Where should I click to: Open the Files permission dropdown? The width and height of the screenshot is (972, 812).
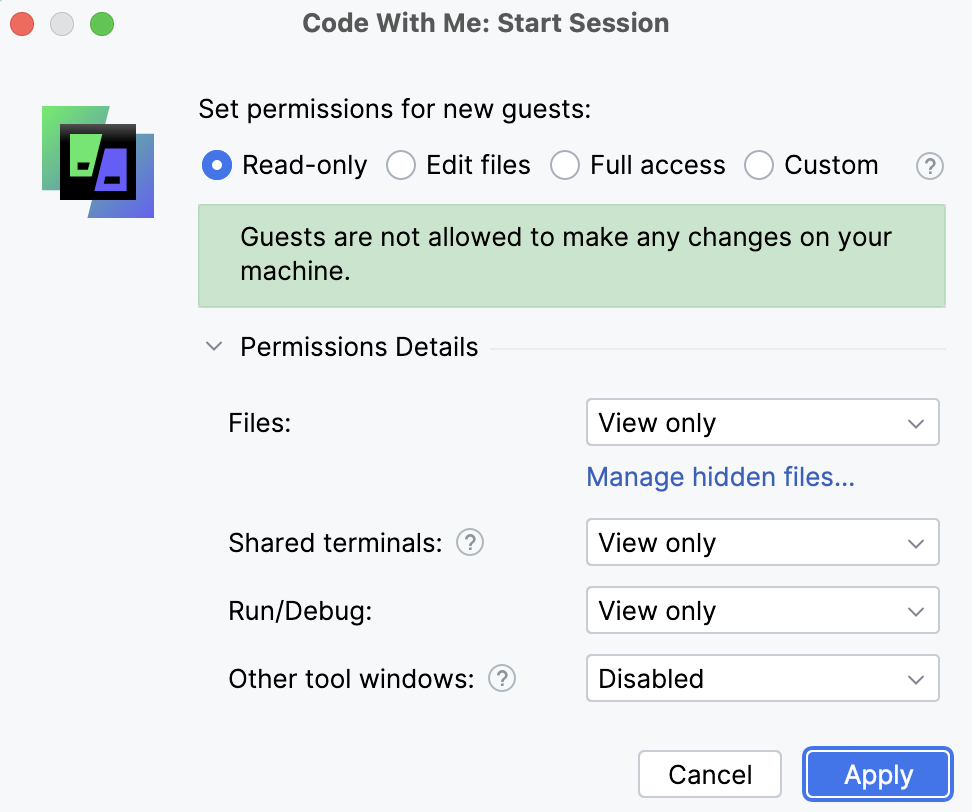coord(762,423)
